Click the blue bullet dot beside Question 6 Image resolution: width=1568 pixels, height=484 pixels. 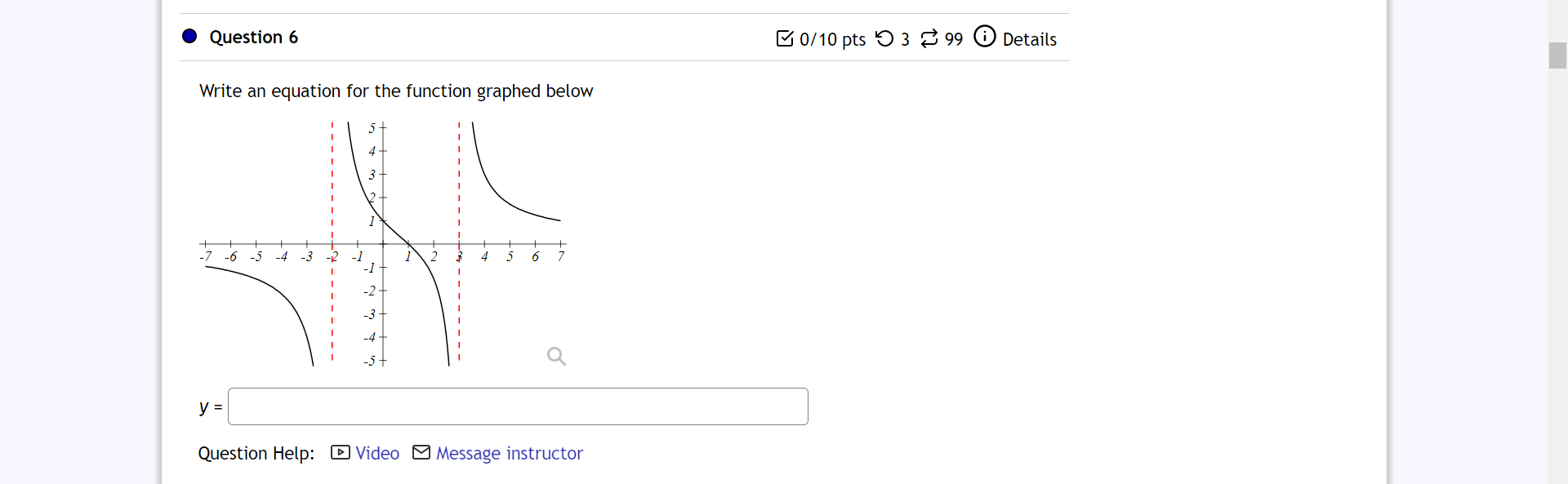click(189, 36)
